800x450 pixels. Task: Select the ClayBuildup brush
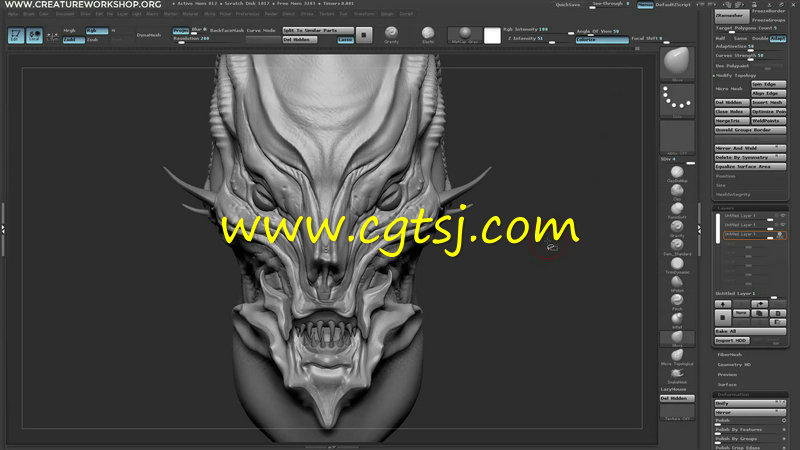click(x=677, y=173)
